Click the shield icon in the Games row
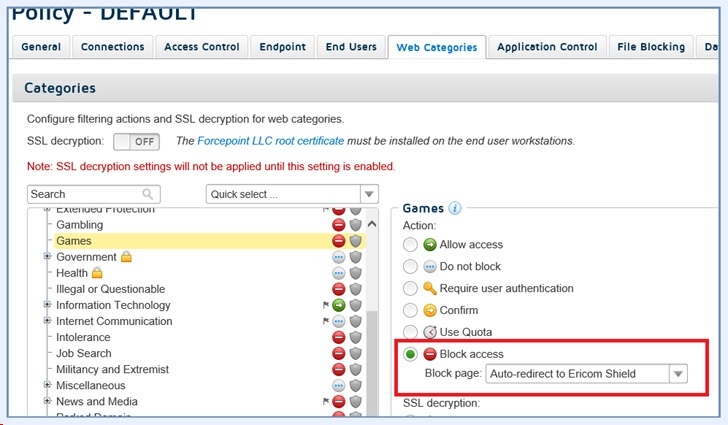 354,241
